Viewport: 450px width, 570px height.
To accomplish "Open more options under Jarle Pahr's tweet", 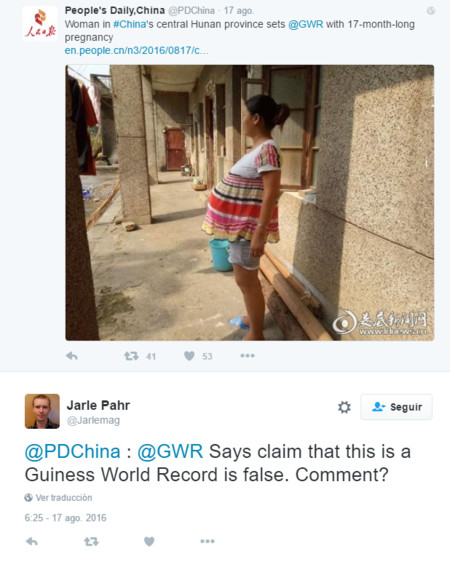I will pos(207,541).
